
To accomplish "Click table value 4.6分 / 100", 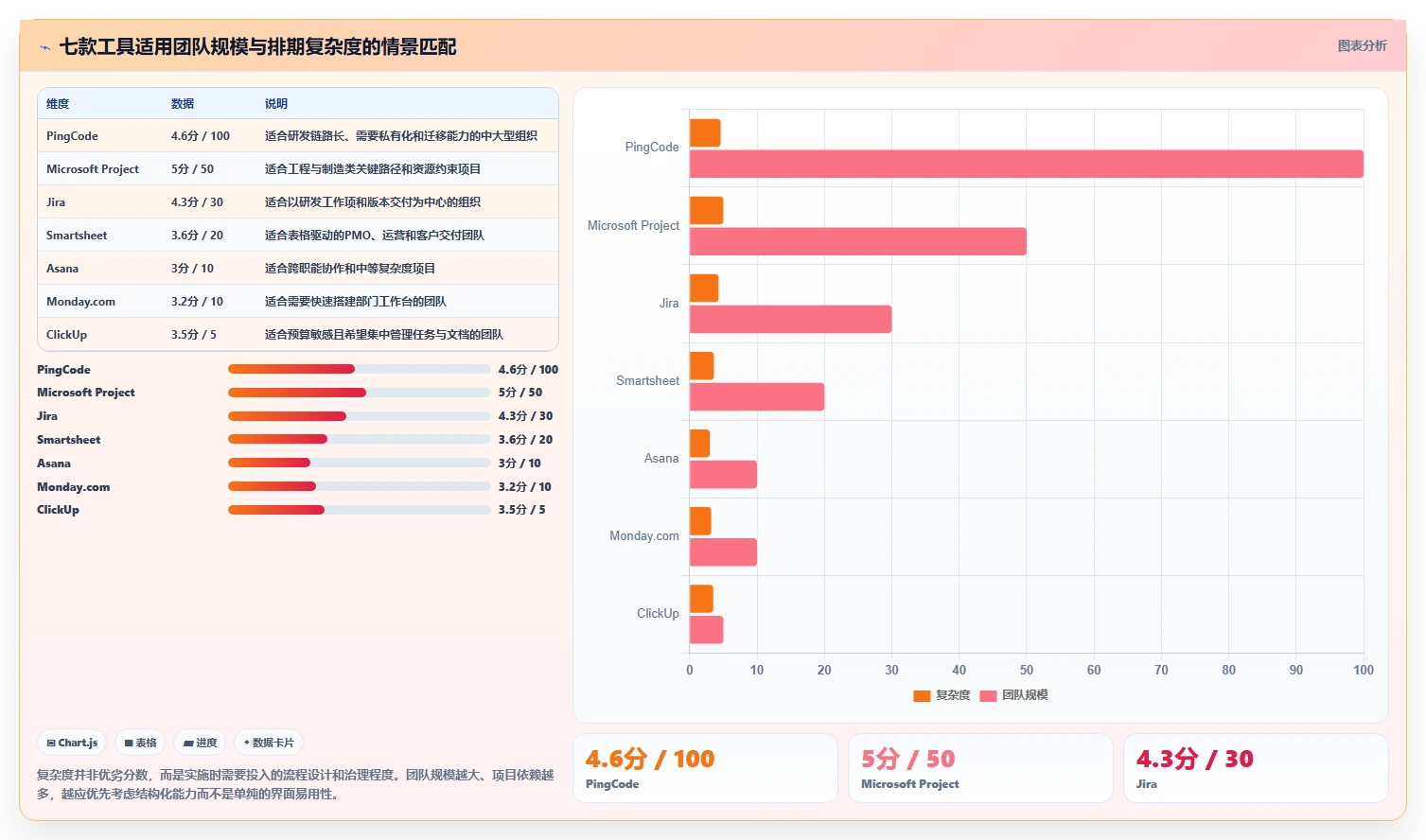I will (x=201, y=136).
